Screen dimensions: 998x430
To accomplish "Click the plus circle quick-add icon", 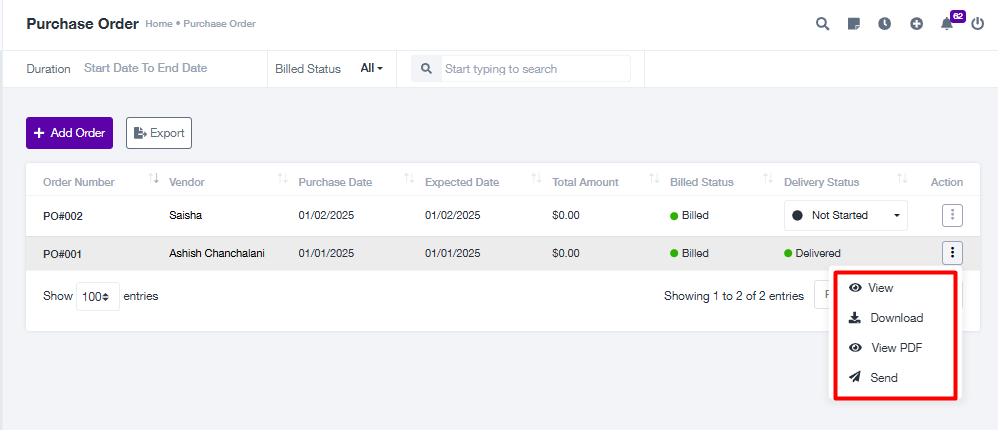I will coord(916,24).
